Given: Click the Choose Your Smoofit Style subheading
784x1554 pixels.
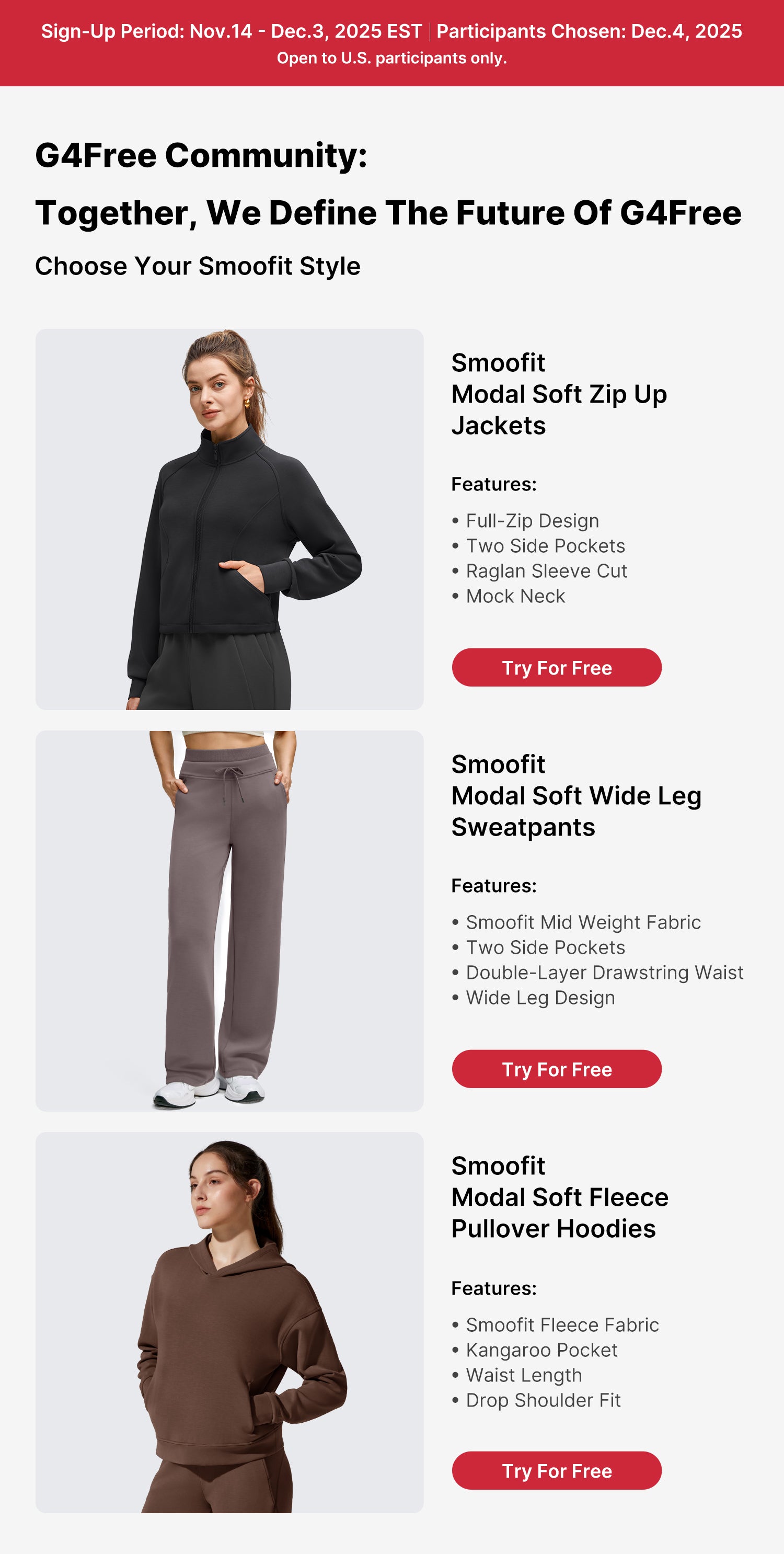Looking at the screenshot, I should tap(198, 266).
